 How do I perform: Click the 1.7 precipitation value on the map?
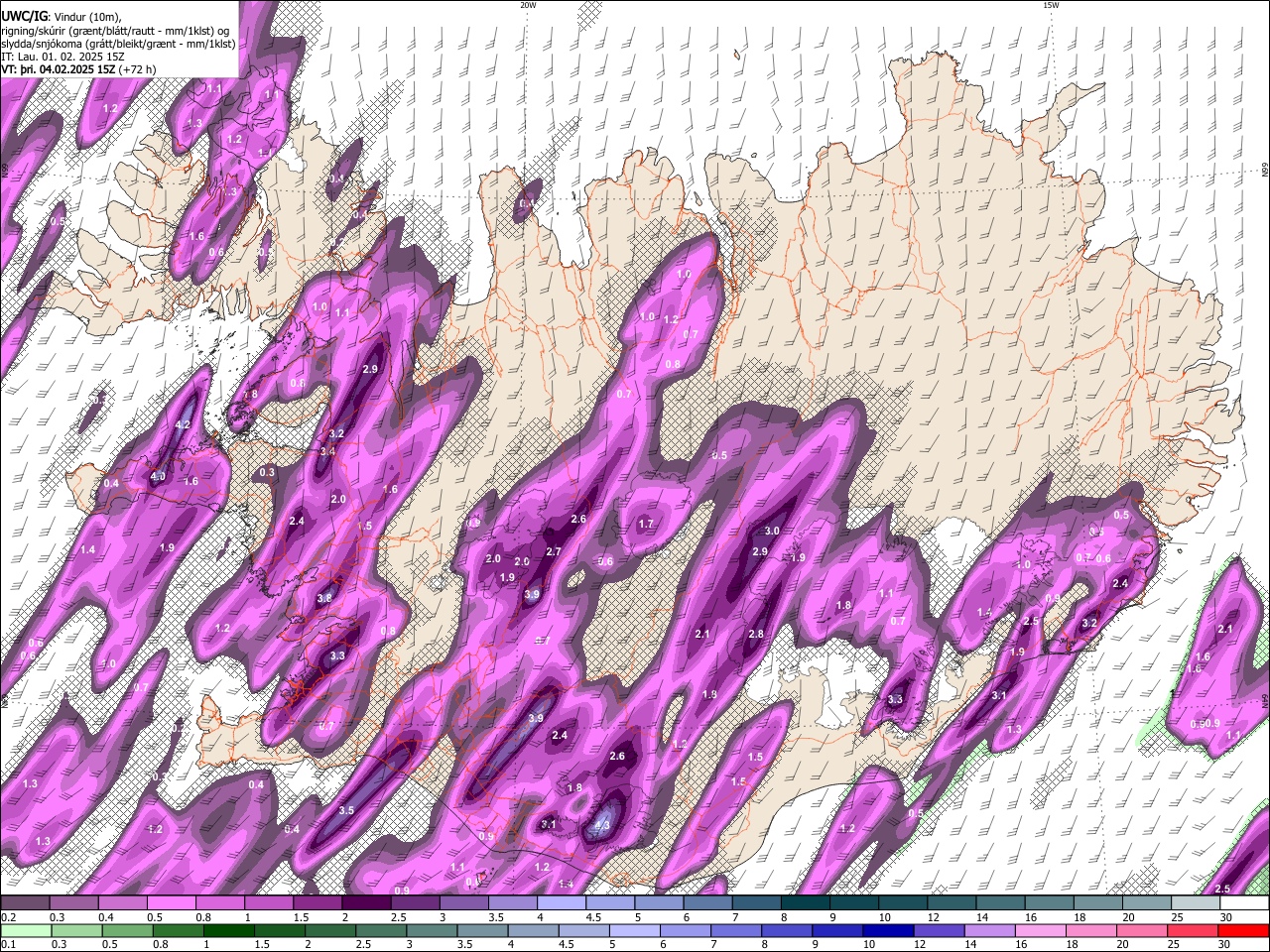[646, 524]
